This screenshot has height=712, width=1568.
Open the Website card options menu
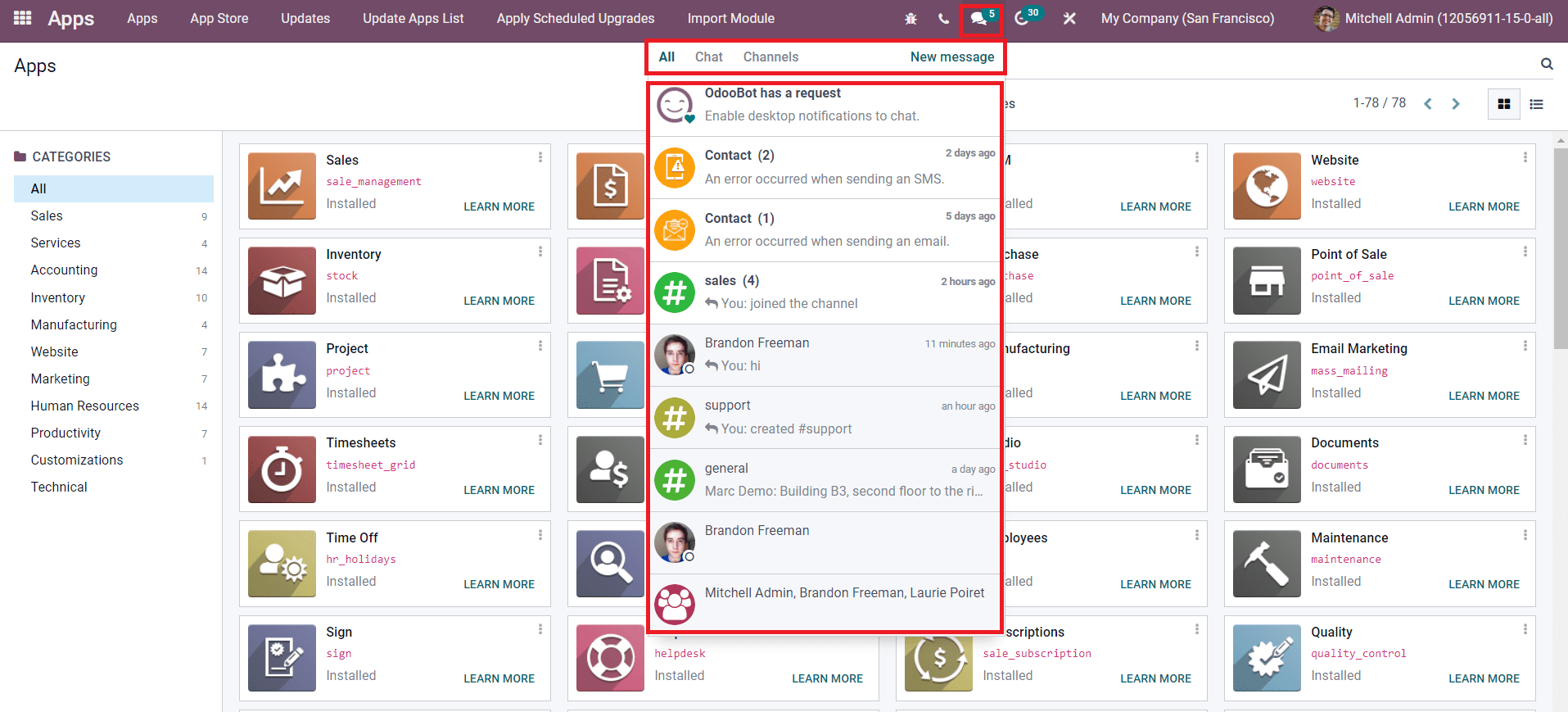tap(1525, 157)
